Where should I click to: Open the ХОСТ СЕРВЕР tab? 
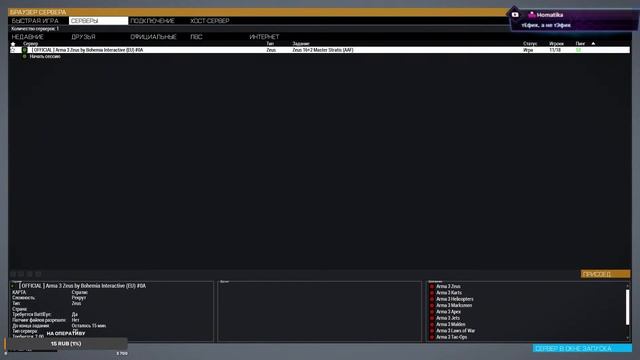tap(209, 21)
